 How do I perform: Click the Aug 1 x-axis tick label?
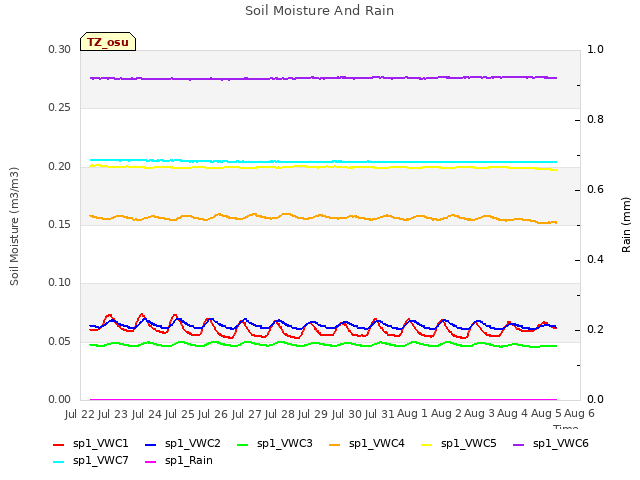pos(412,414)
